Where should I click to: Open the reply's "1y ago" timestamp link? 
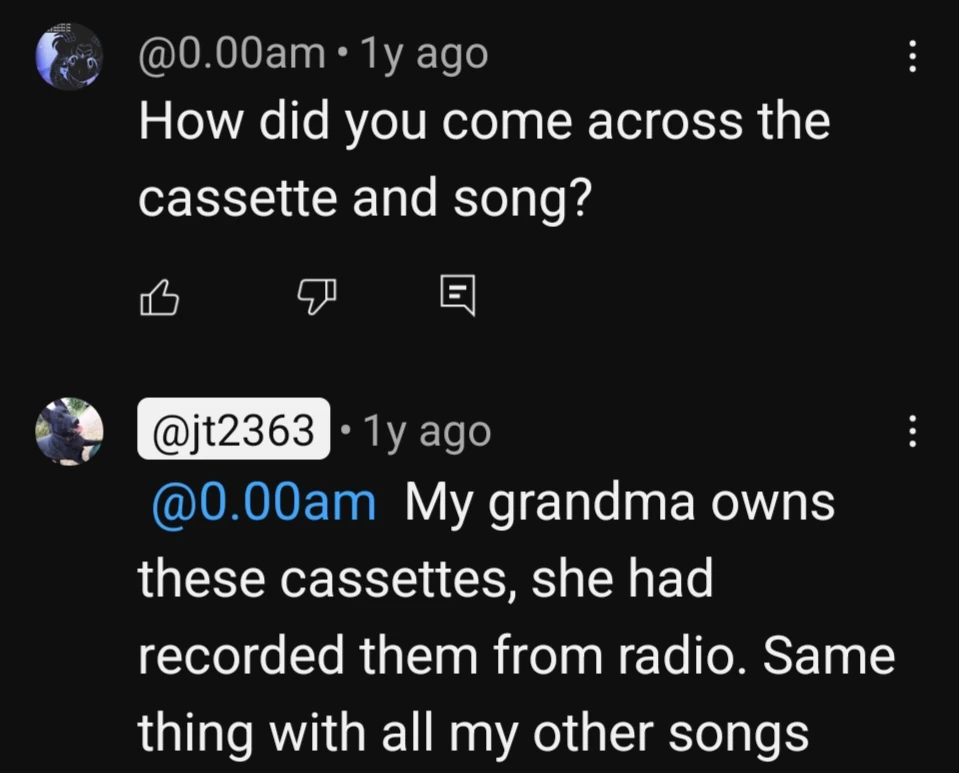(x=427, y=431)
